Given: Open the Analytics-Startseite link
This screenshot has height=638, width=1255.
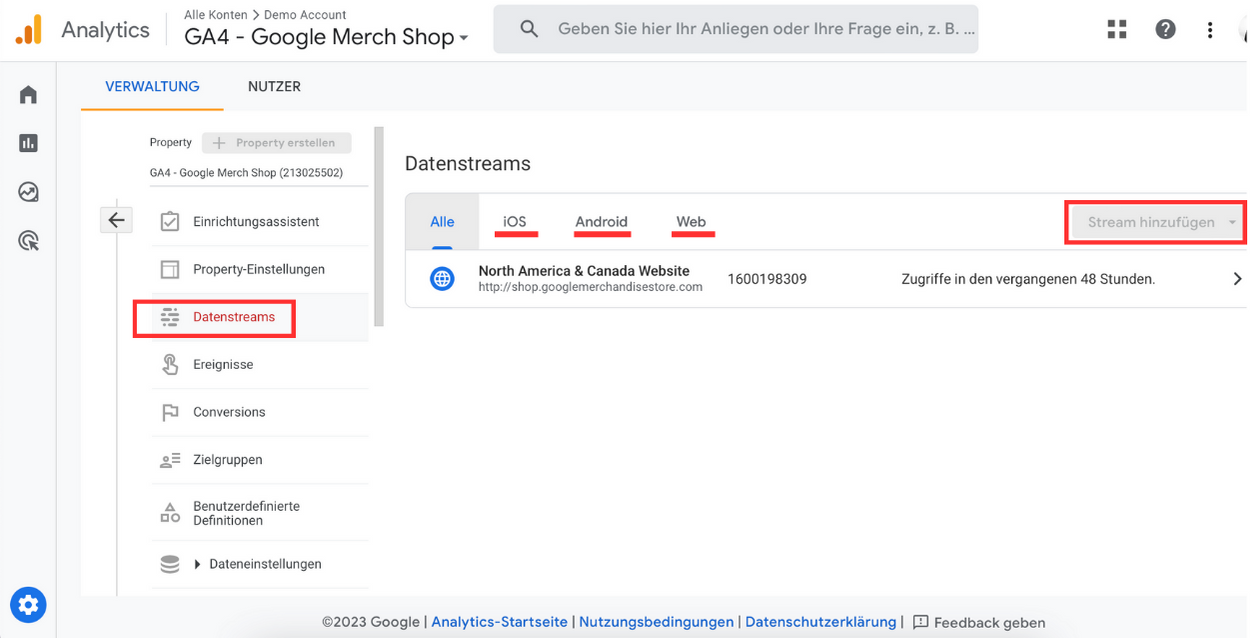Looking at the screenshot, I should coord(499,622).
